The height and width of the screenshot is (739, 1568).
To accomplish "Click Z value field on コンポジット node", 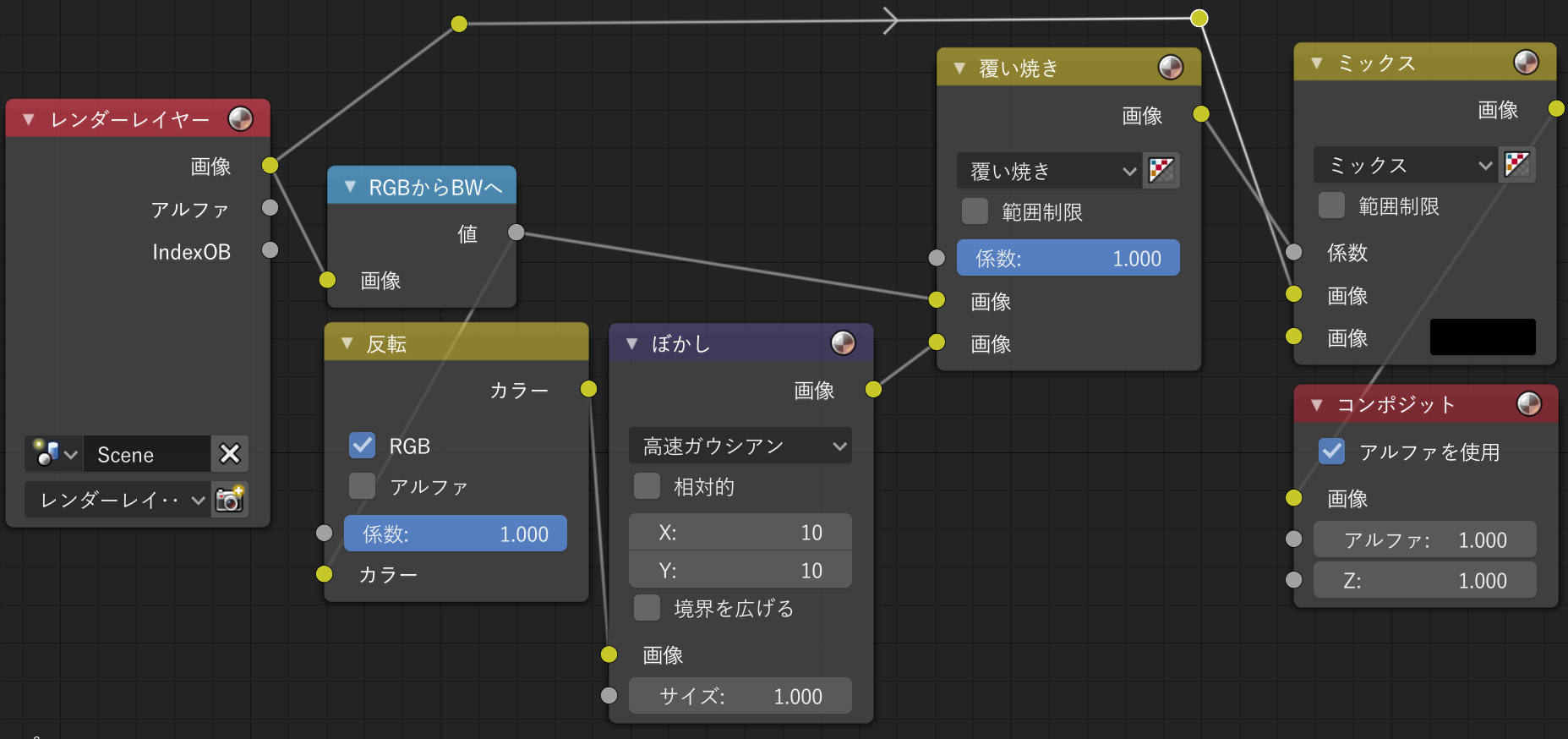I will click(1424, 580).
